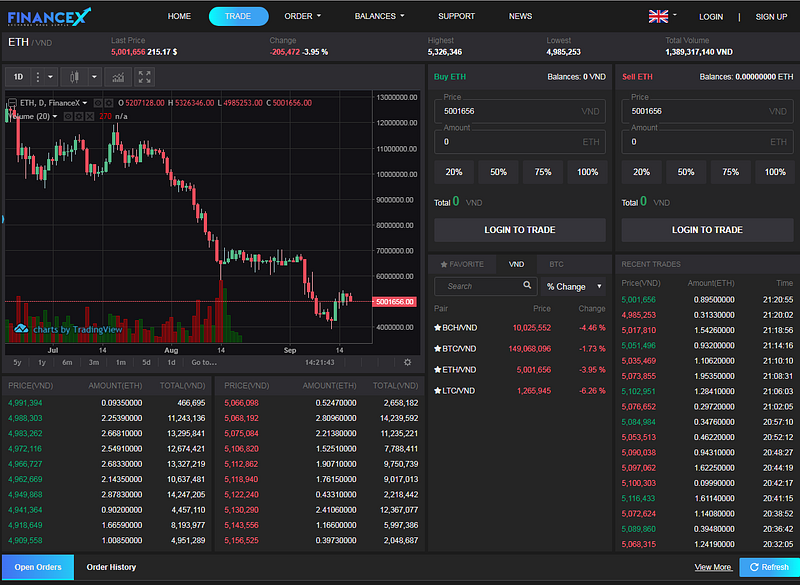Click the UK flag language icon
Viewport: 800px width, 585px height.
click(x=658, y=16)
